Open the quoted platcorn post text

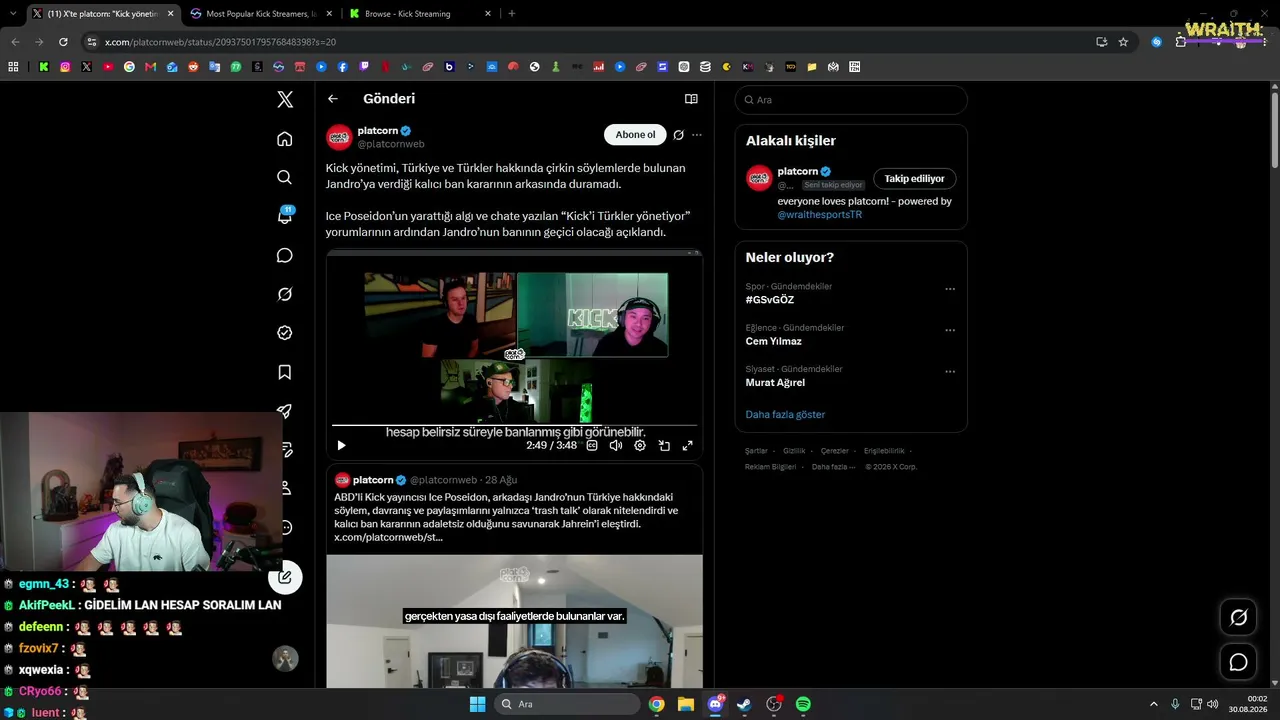506,517
